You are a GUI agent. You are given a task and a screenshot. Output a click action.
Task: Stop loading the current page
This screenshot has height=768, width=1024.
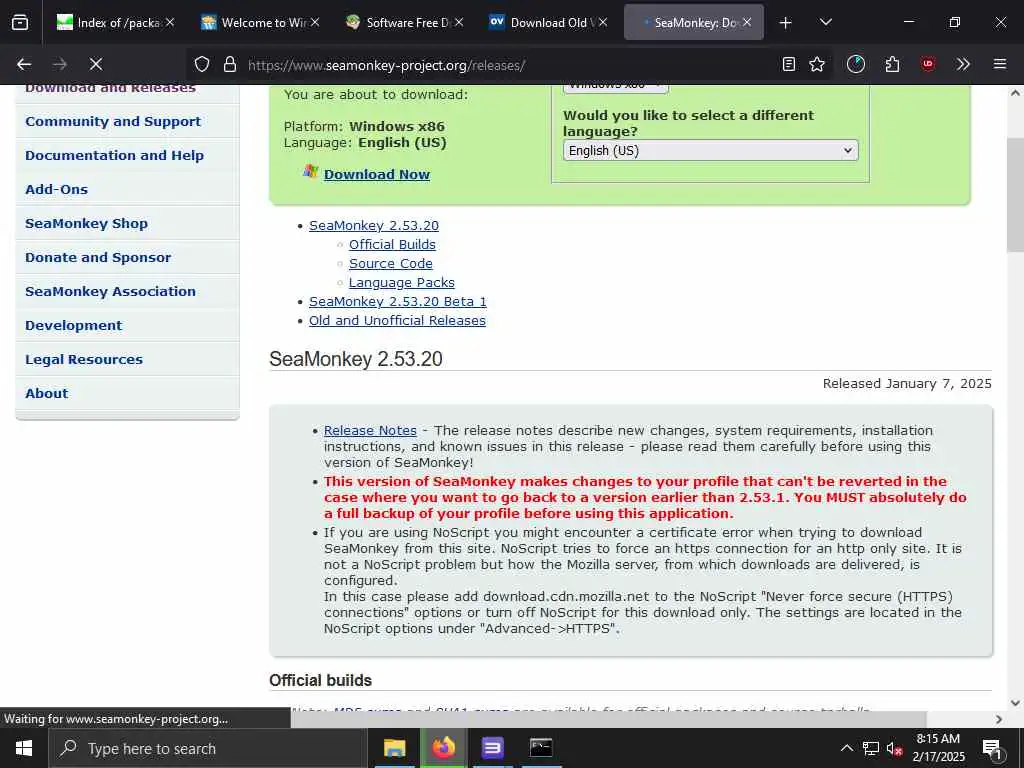[x=95, y=64]
